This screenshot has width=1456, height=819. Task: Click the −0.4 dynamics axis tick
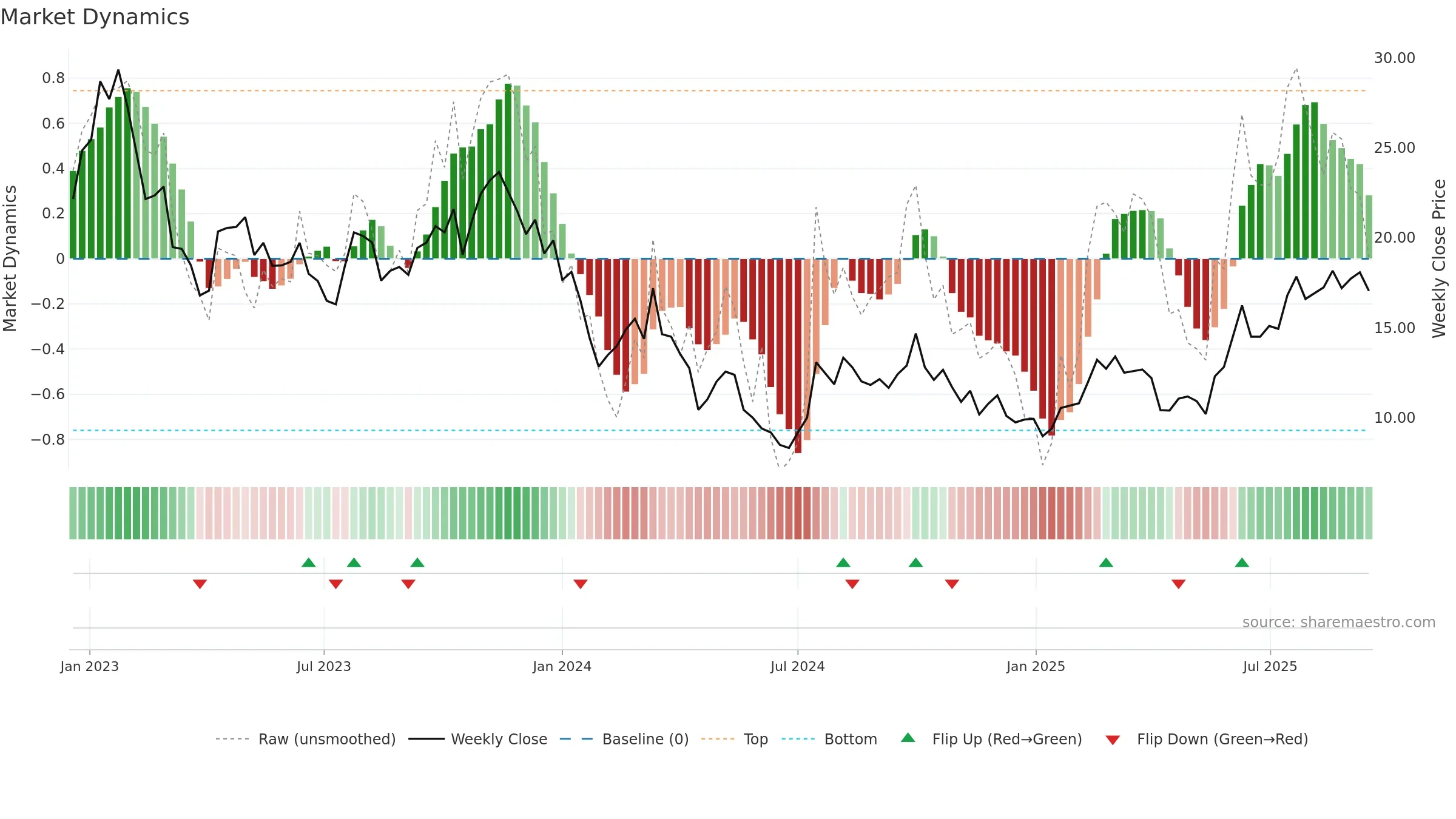[x=48, y=349]
